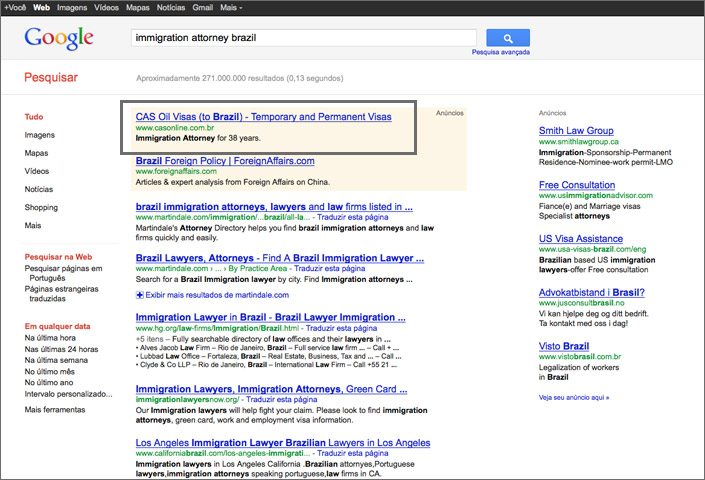
Task: Expand Mais in the left sidebar
Action: (33, 225)
